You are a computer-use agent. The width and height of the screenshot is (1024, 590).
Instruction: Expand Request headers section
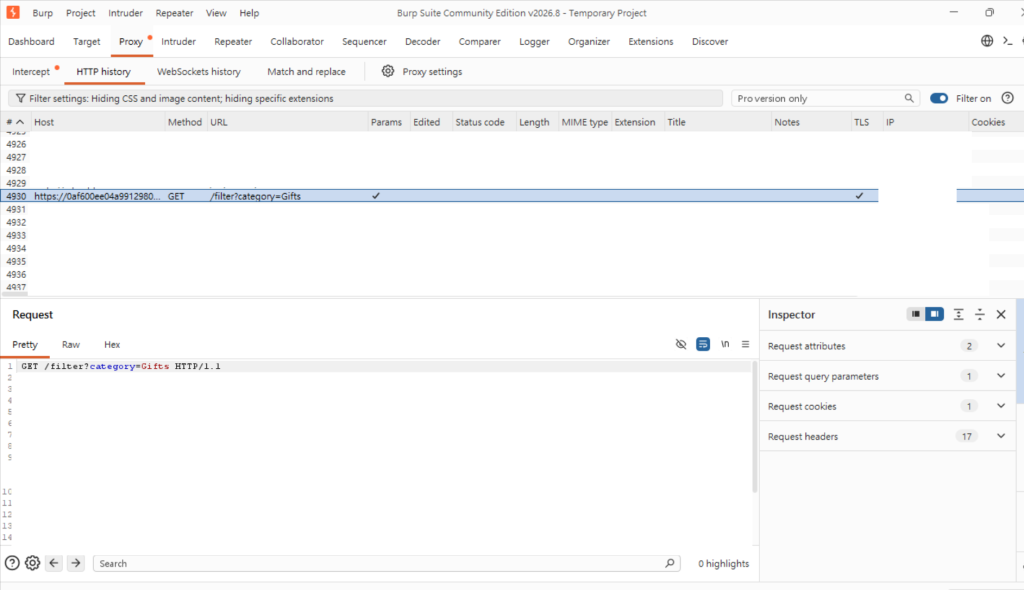[1000, 436]
